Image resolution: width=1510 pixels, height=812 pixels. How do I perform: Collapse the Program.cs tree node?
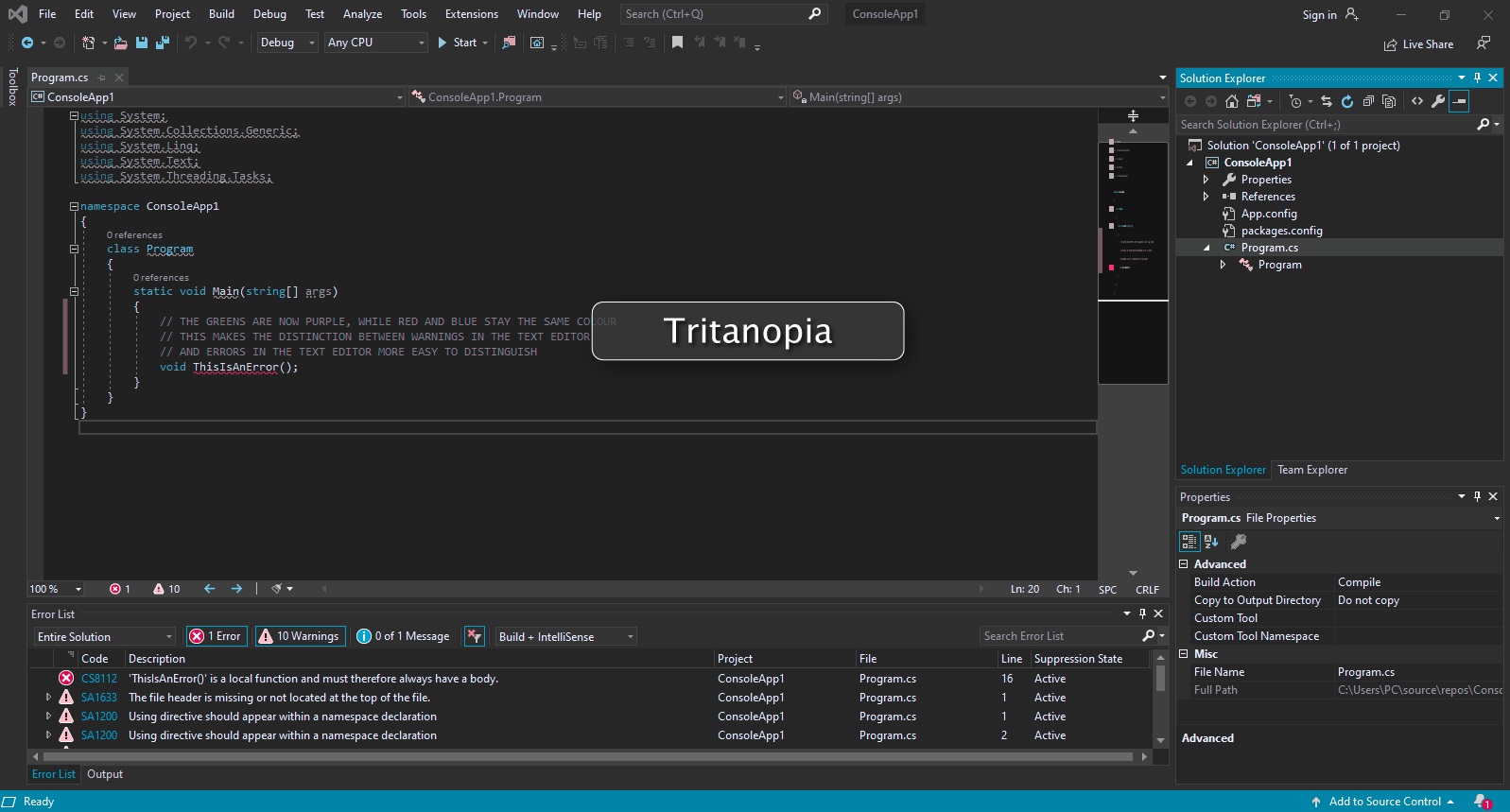[1206, 248]
